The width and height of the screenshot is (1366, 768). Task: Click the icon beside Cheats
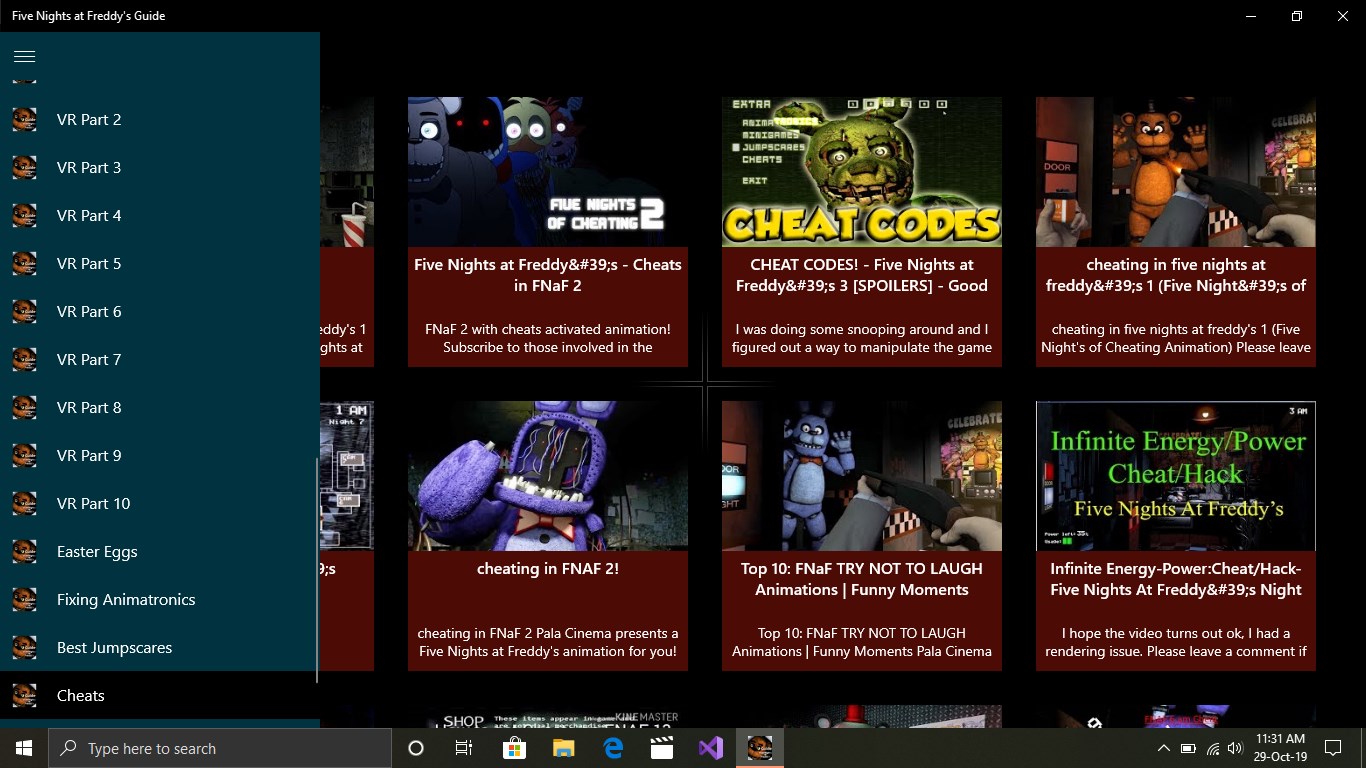[25, 696]
